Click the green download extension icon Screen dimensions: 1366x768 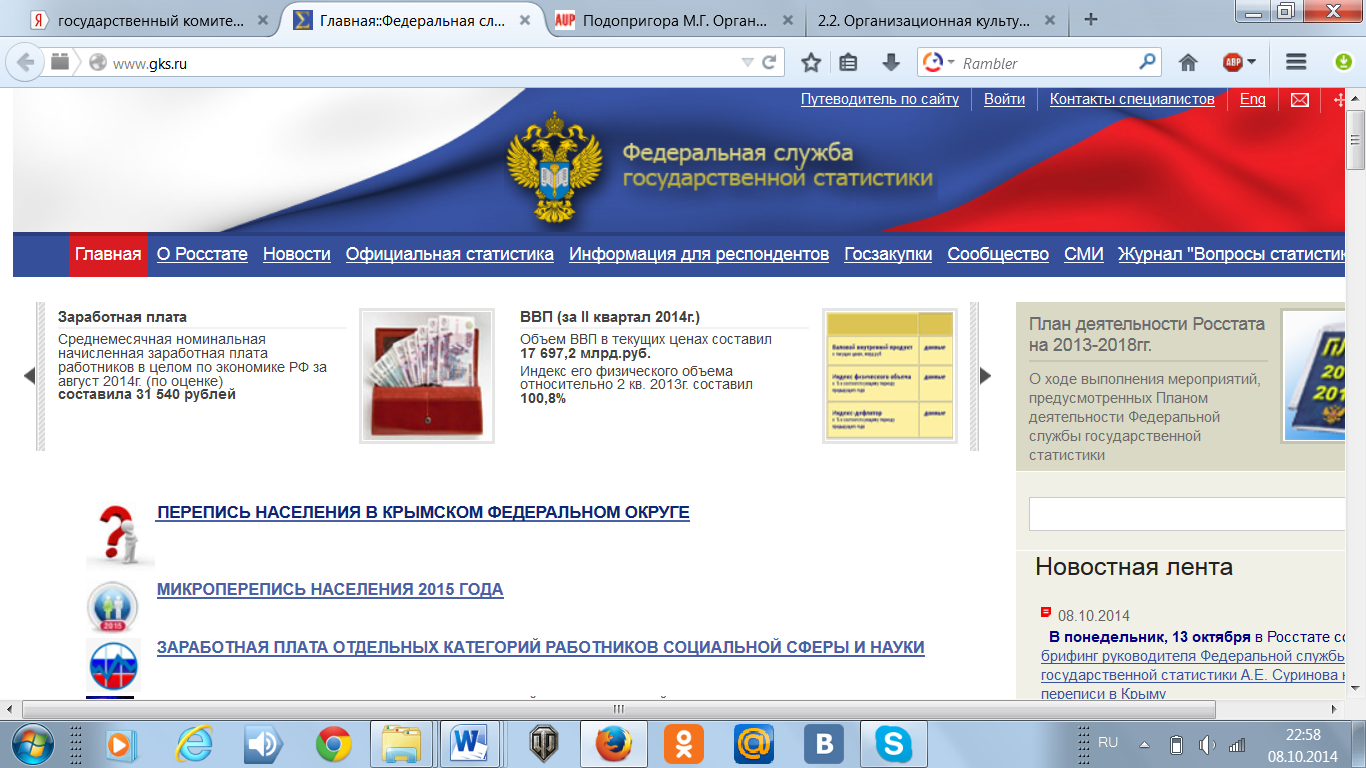1345,62
